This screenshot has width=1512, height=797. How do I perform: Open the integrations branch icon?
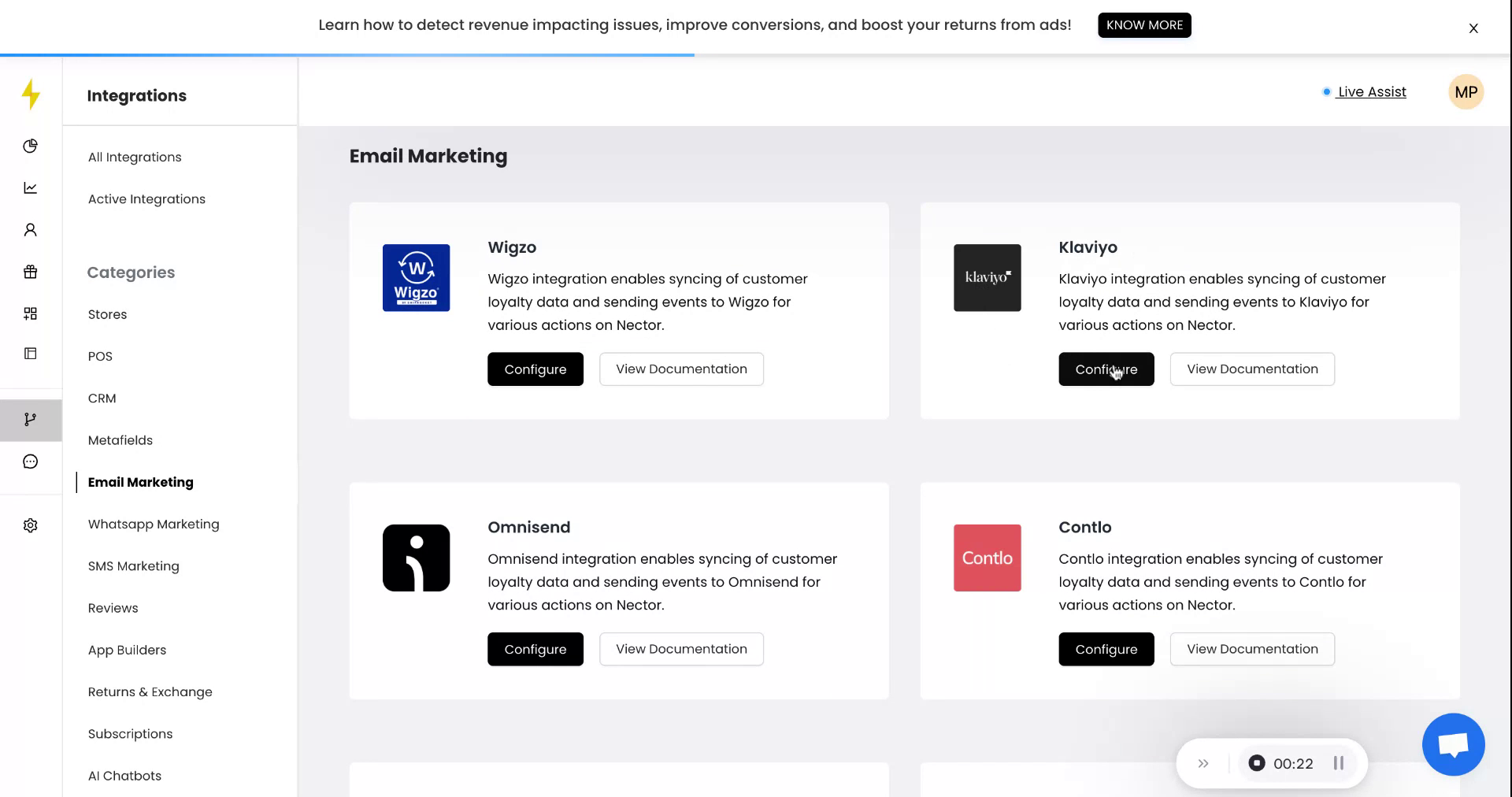pos(30,420)
